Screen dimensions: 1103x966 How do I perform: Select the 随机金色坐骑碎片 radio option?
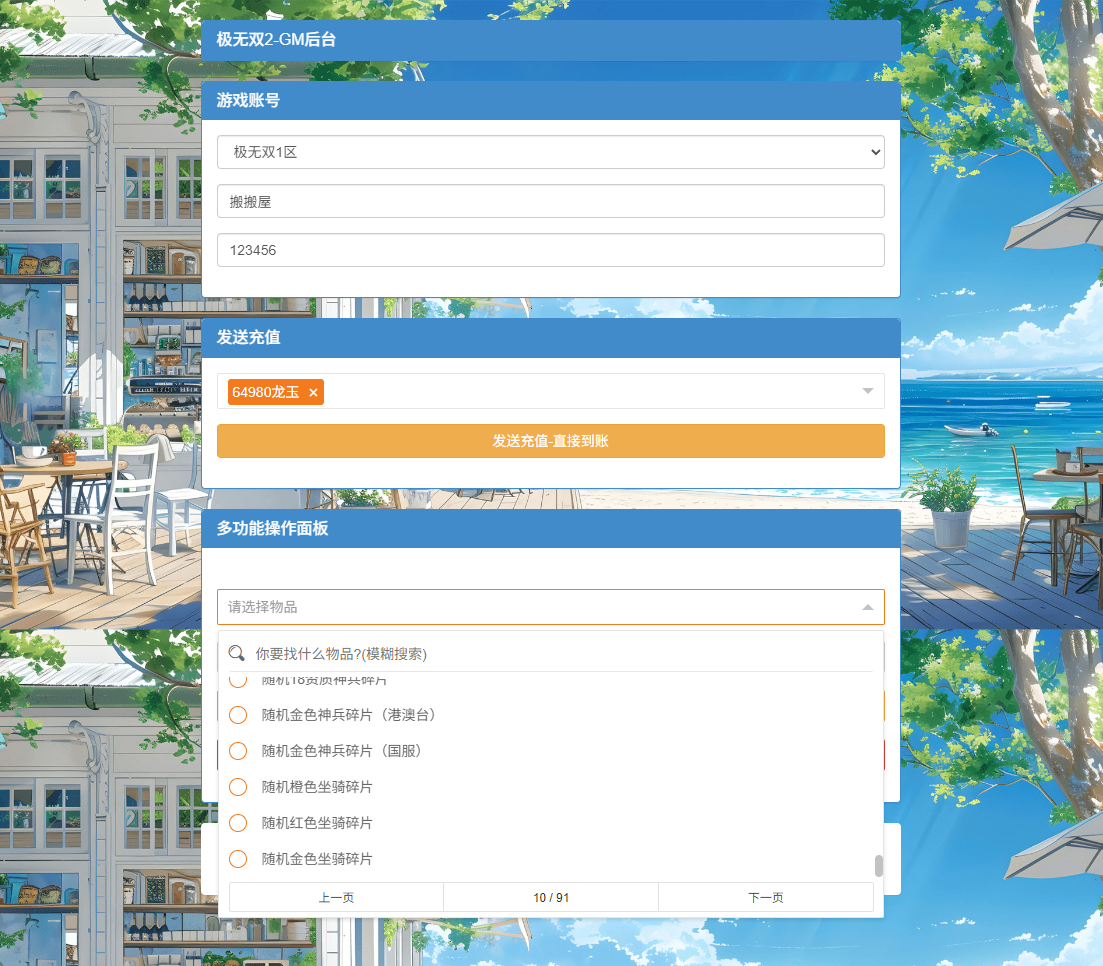238,859
